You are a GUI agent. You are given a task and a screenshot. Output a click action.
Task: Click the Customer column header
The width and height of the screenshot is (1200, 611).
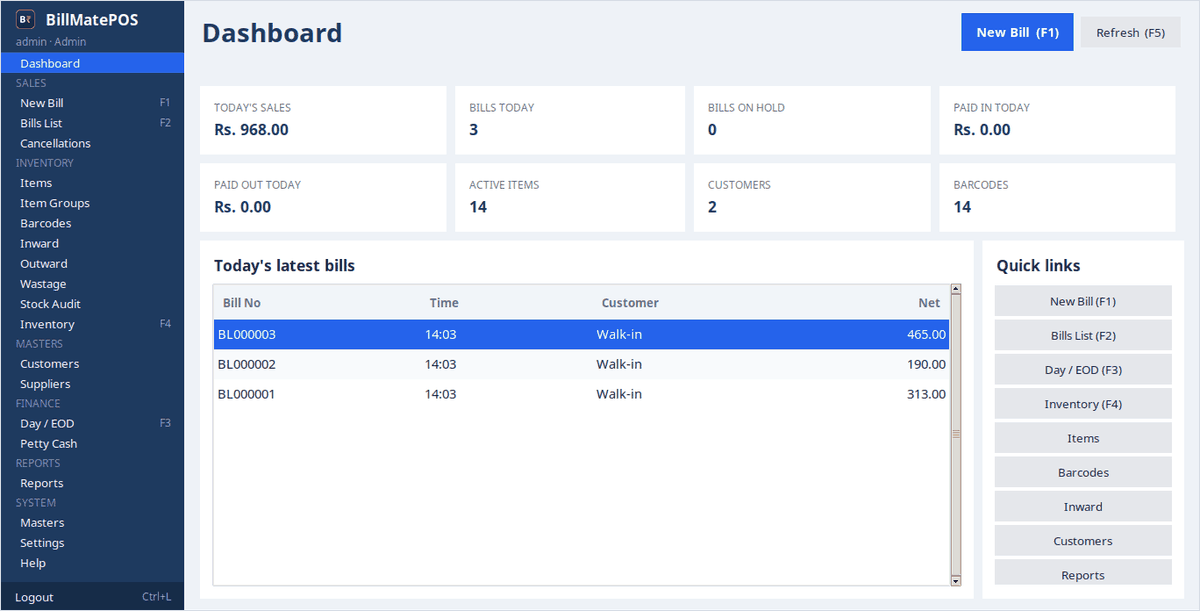coord(679,302)
